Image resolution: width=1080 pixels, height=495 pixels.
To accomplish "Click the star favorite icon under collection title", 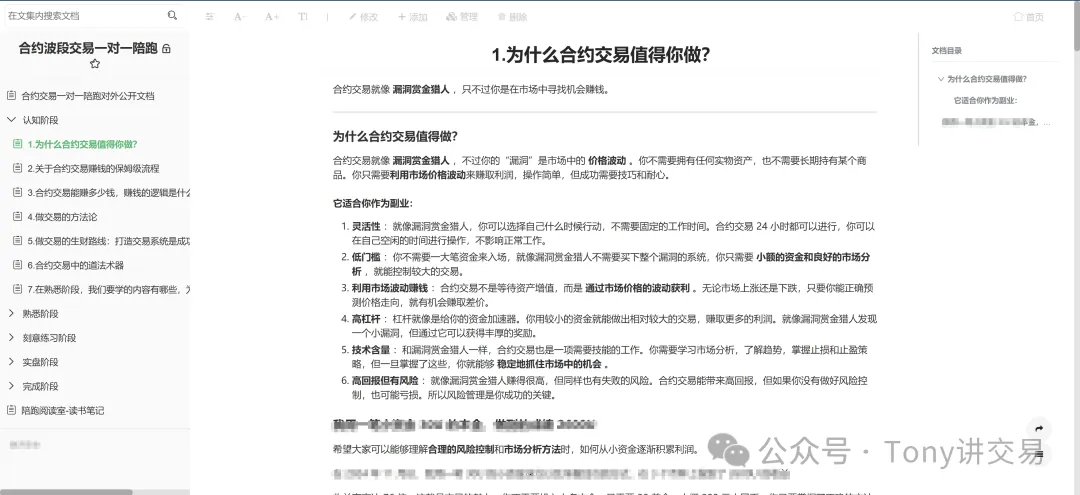I will (95, 64).
